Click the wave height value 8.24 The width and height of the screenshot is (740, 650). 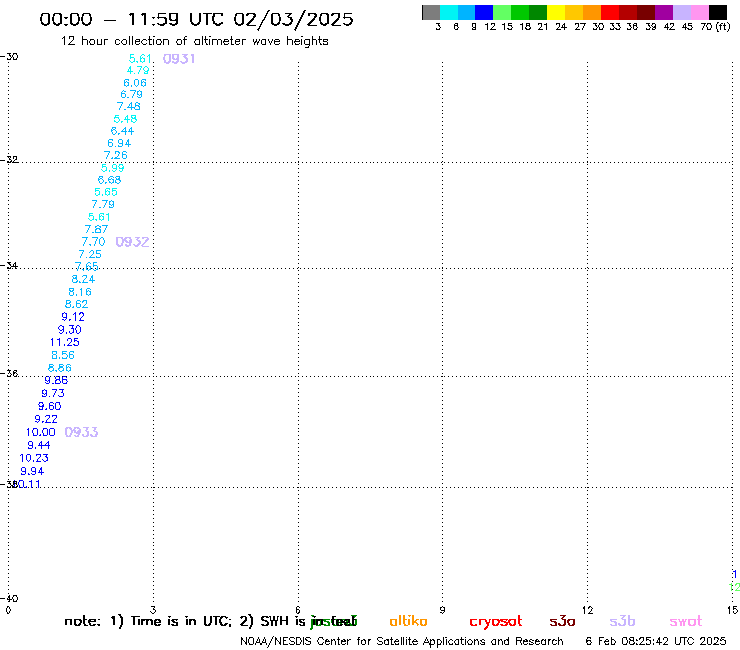point(83,279)
